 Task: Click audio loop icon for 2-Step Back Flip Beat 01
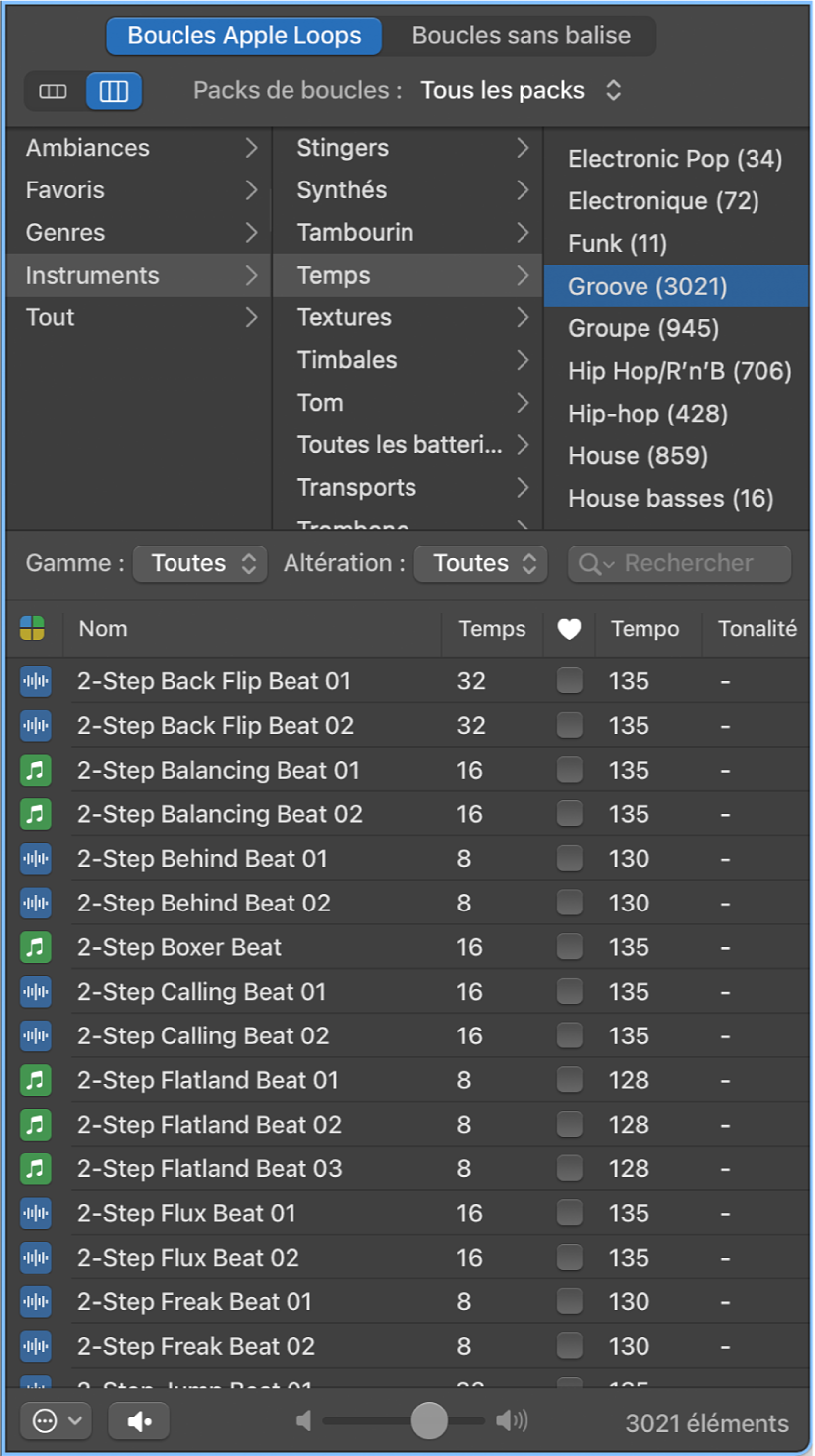pyautogui.click(x=36, y=681)
